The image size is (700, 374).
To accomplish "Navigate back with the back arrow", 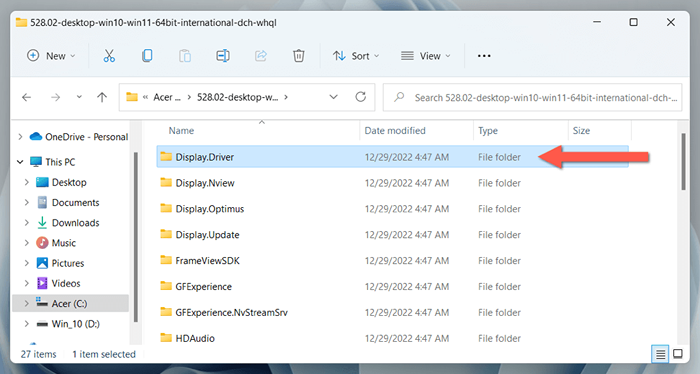I will pos(27,97).
